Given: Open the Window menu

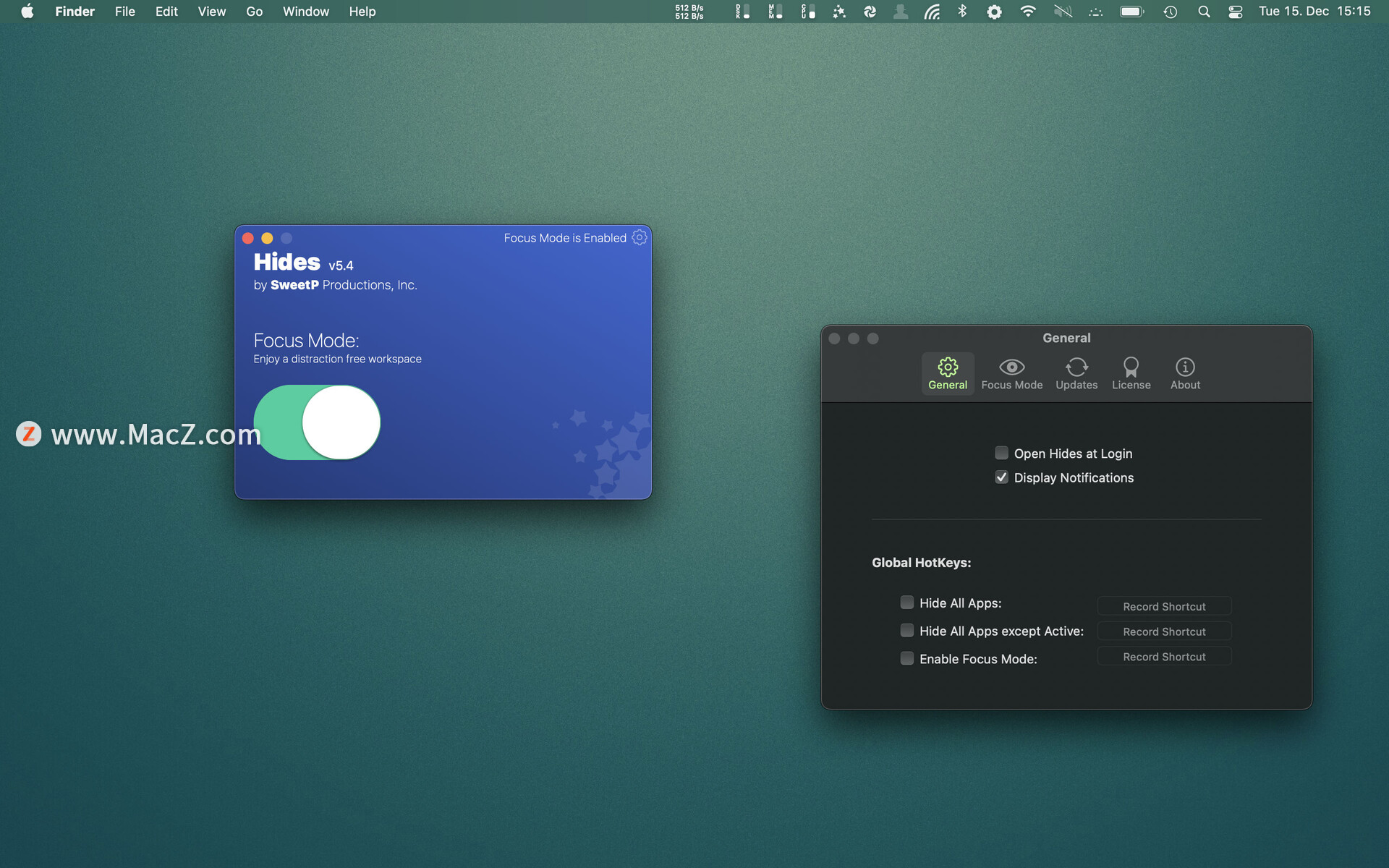Looking at the screenshot, I should coord(306,12).
